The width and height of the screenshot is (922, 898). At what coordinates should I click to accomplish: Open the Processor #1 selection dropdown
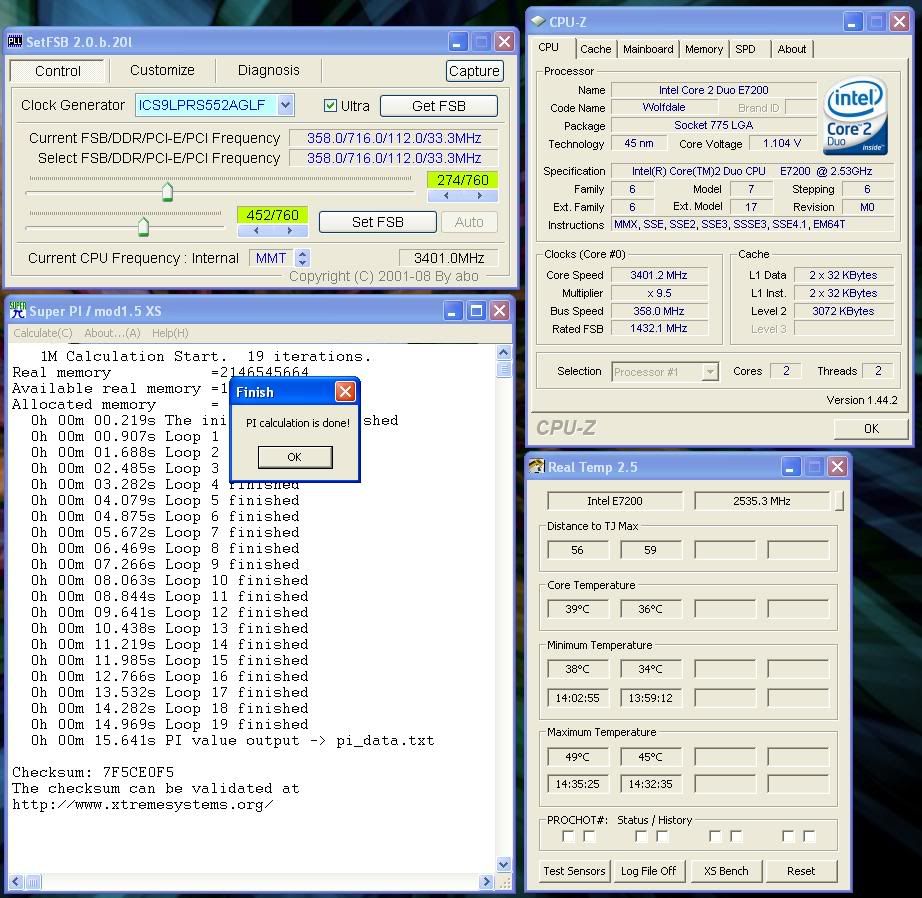(710, 372)
